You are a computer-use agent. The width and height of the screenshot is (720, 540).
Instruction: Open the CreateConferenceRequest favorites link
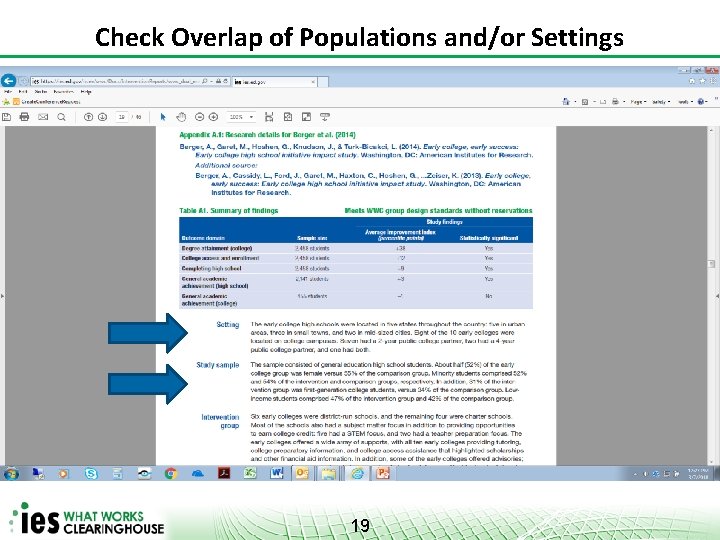46,101
